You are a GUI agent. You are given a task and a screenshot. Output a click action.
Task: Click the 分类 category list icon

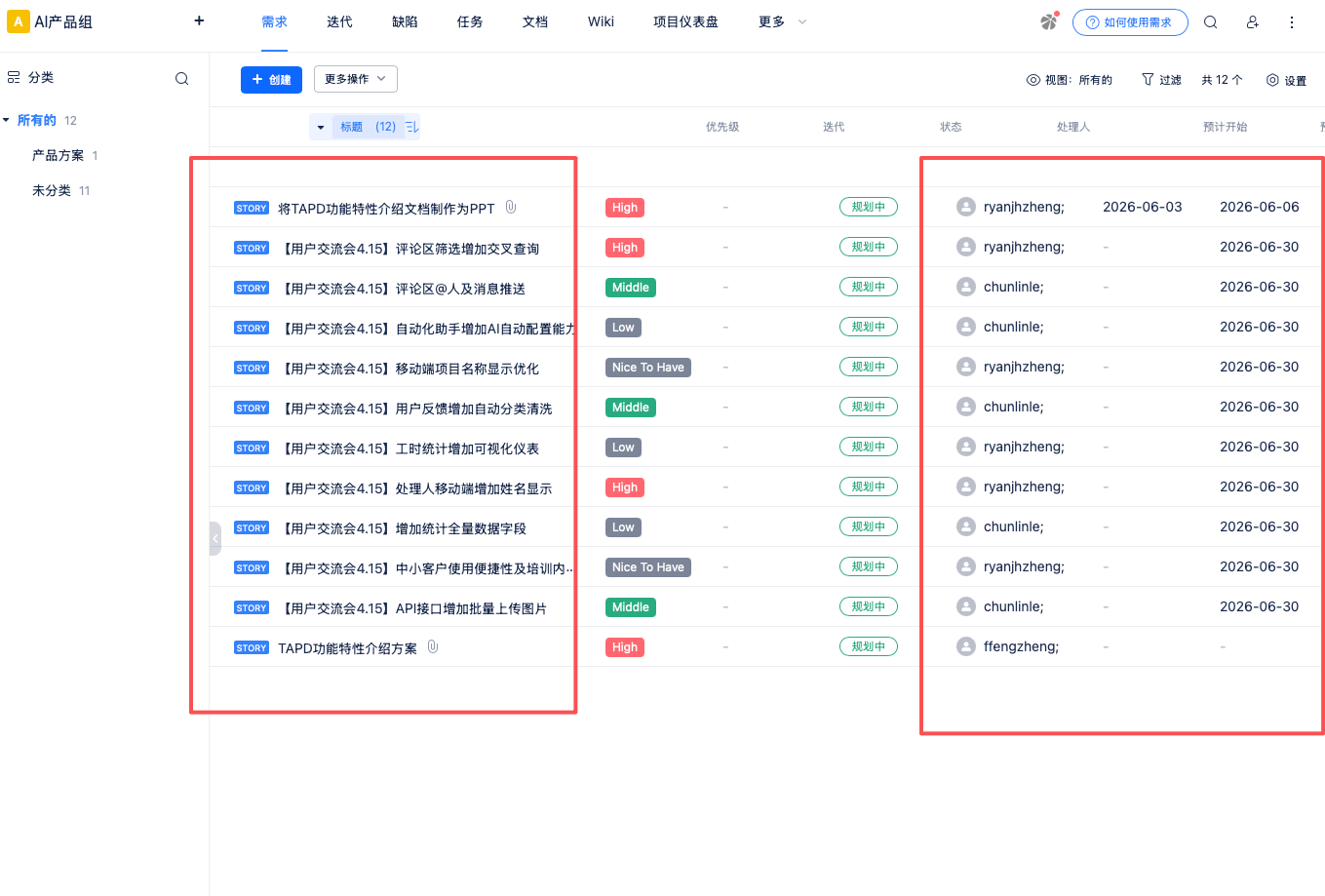click(x=14, y=77)
